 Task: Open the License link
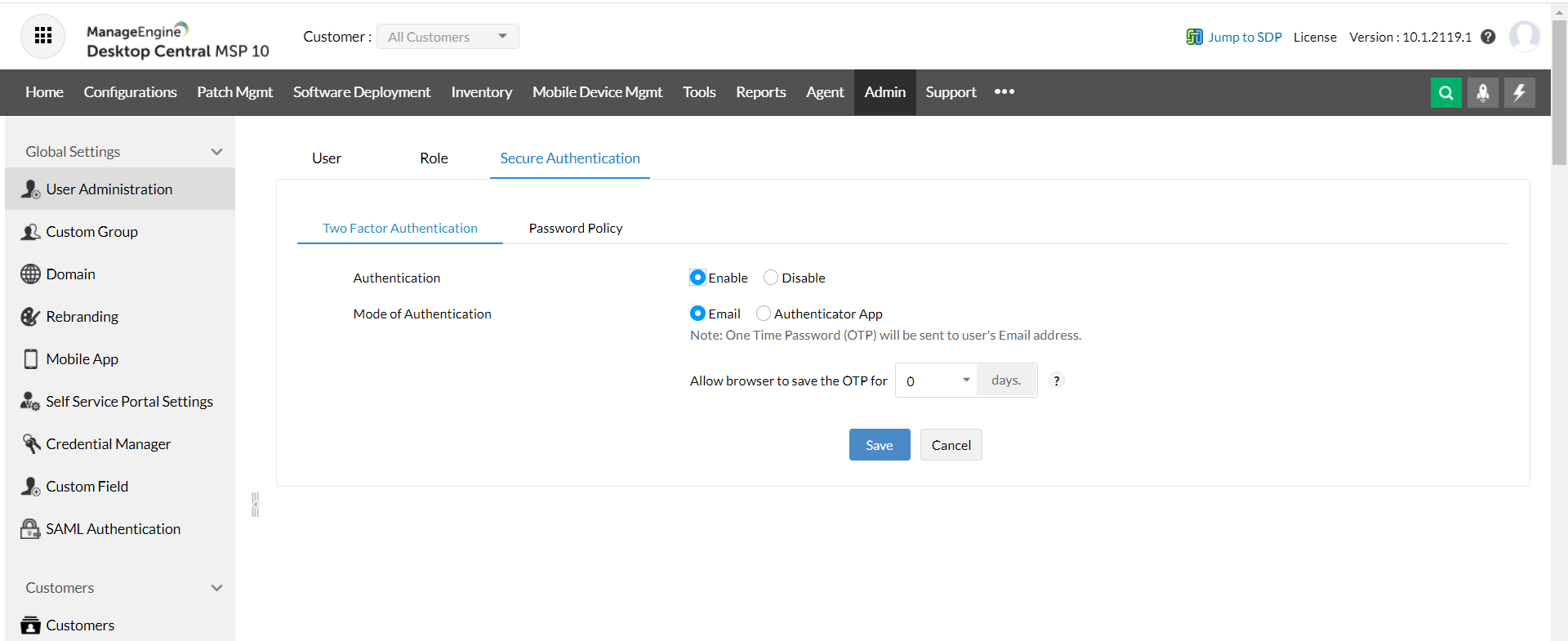[x=1315, y=37]
